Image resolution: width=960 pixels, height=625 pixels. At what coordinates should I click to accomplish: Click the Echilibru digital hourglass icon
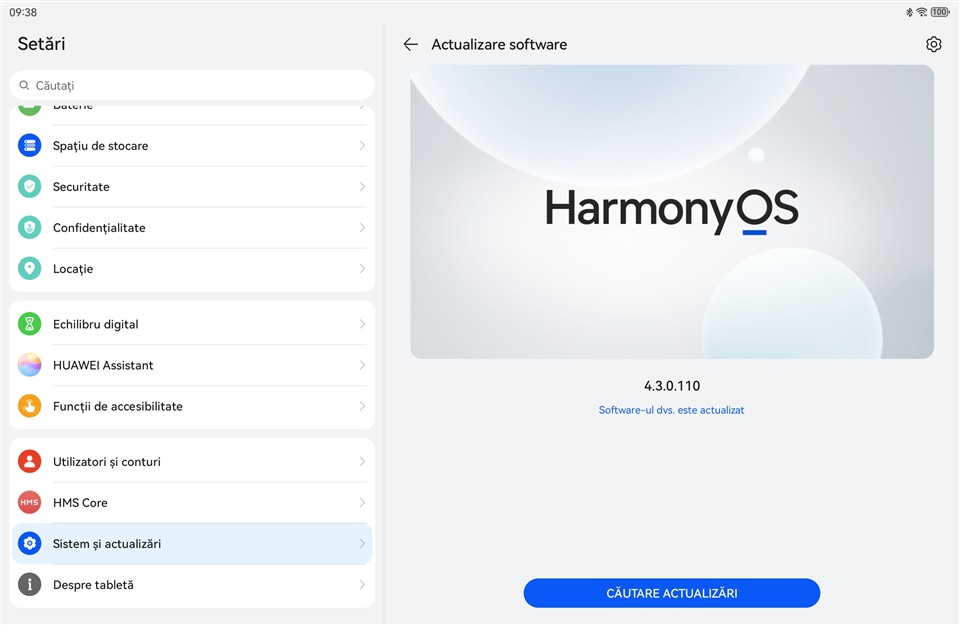click(30, 324)
